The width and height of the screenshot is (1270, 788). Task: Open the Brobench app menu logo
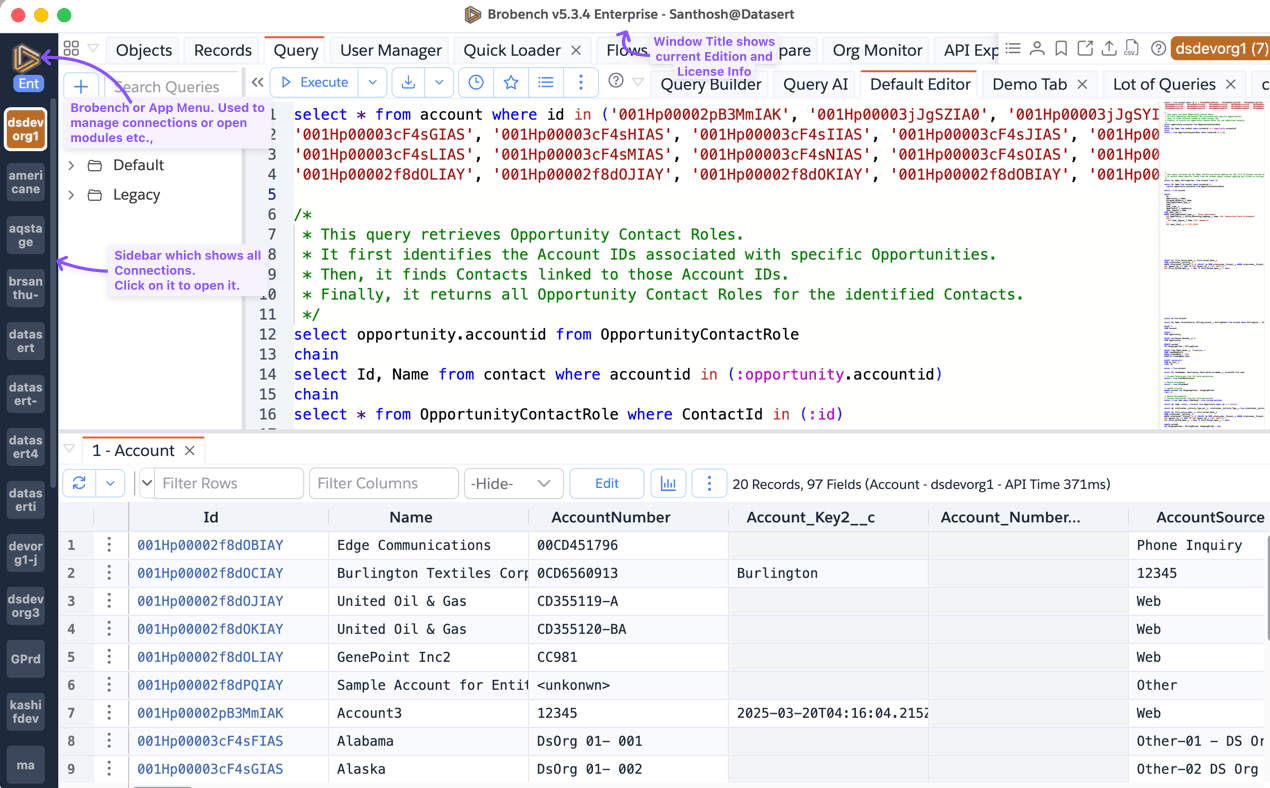pyautogui.click(x=26, y=58)
